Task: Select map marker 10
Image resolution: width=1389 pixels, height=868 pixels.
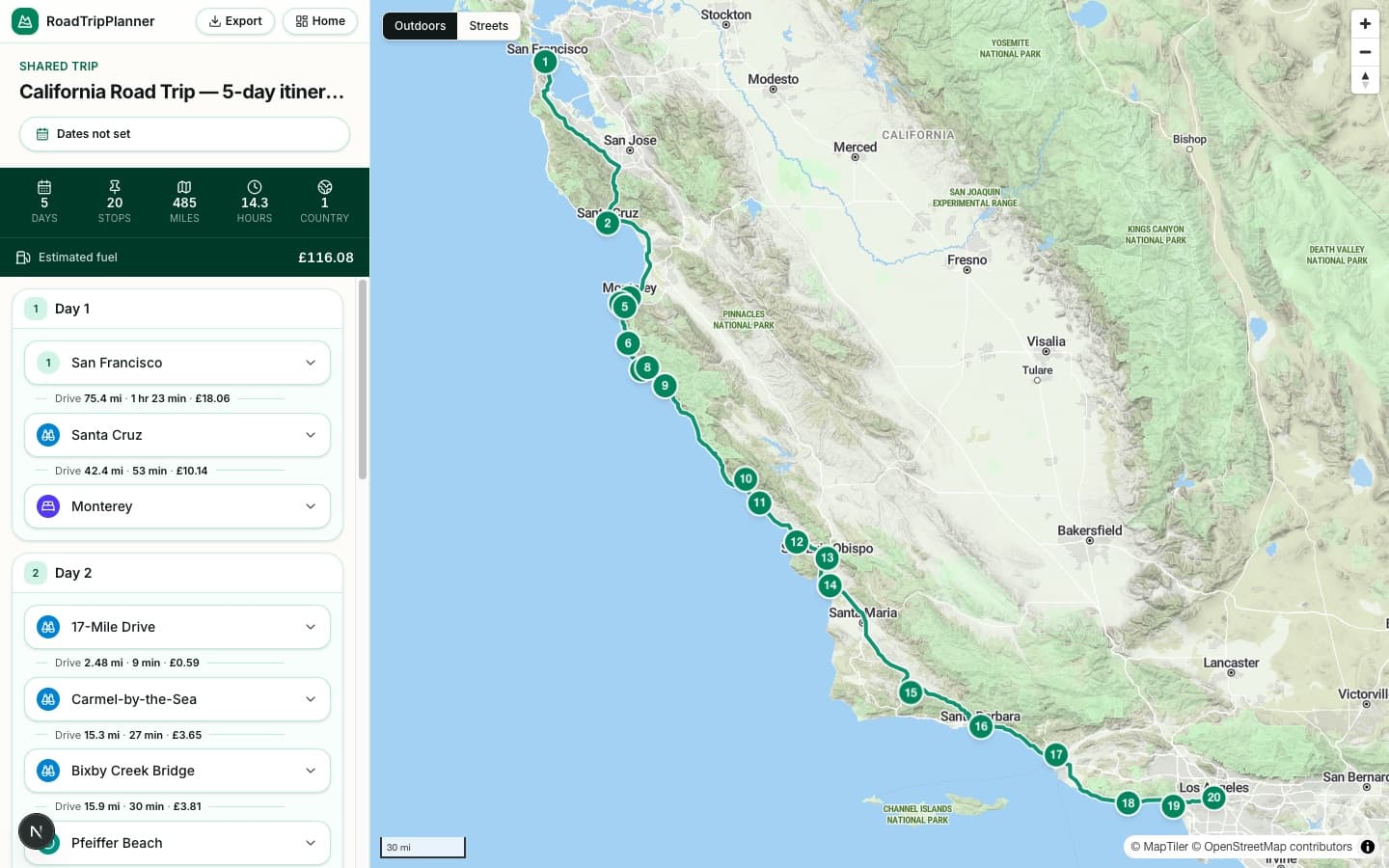Action: tap(745, 478)
